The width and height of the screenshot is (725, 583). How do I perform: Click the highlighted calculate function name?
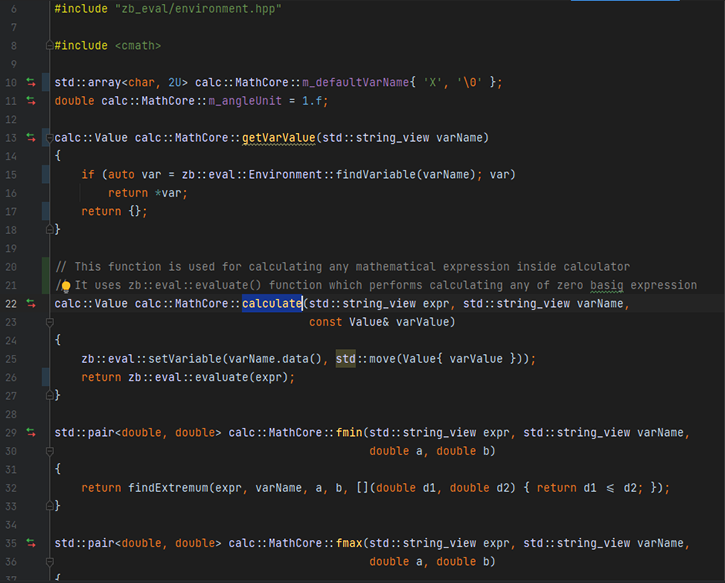pyautogui.click(x=271, y=303)
